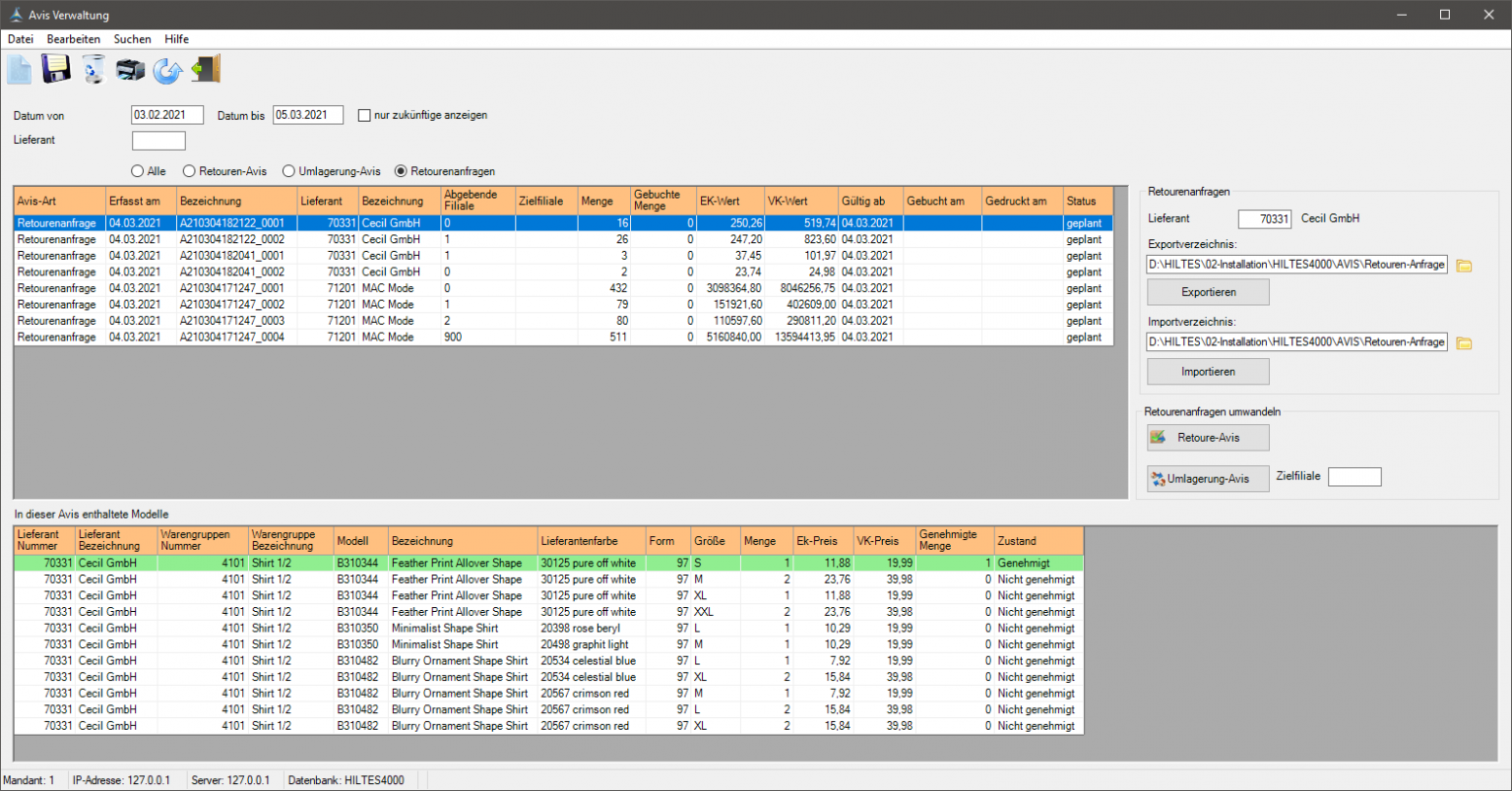Screen dimensions: 1512x791
Task: Choose the 'Umlagerung-Avis' radio filter
Action: 289,171
